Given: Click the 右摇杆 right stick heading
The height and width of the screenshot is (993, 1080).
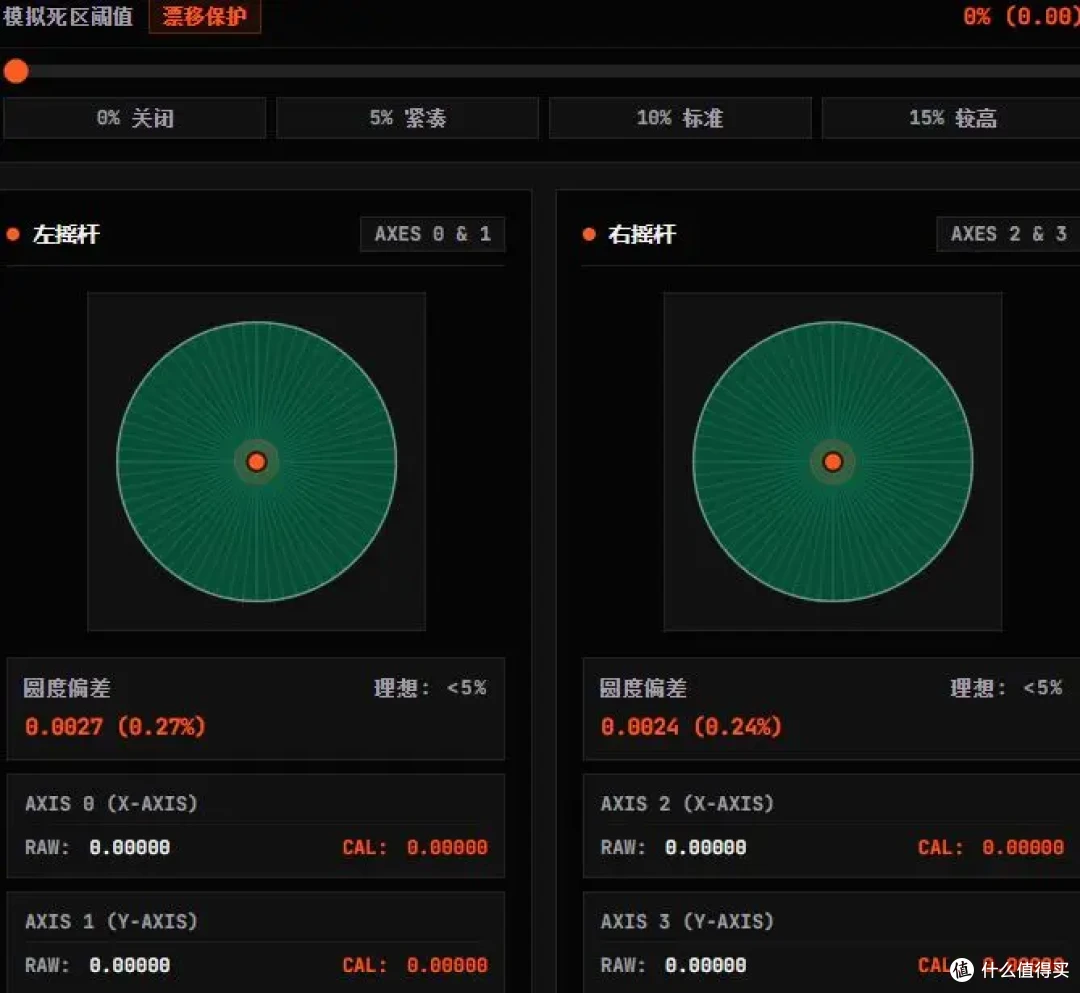Looking at the screenshot, I should 642,234.
